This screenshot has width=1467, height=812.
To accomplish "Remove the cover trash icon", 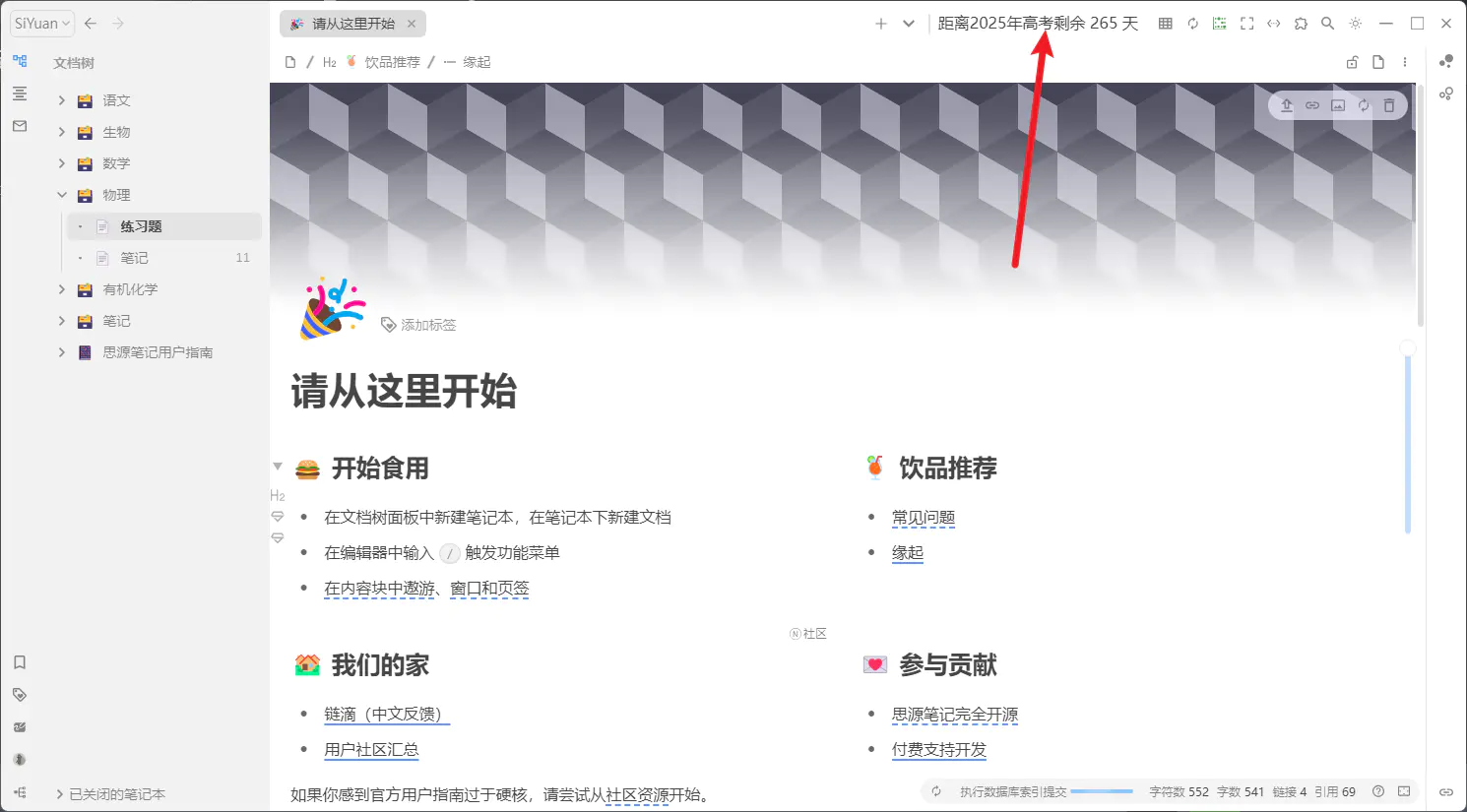I will pyautogui.click(x=1389, y=105).
